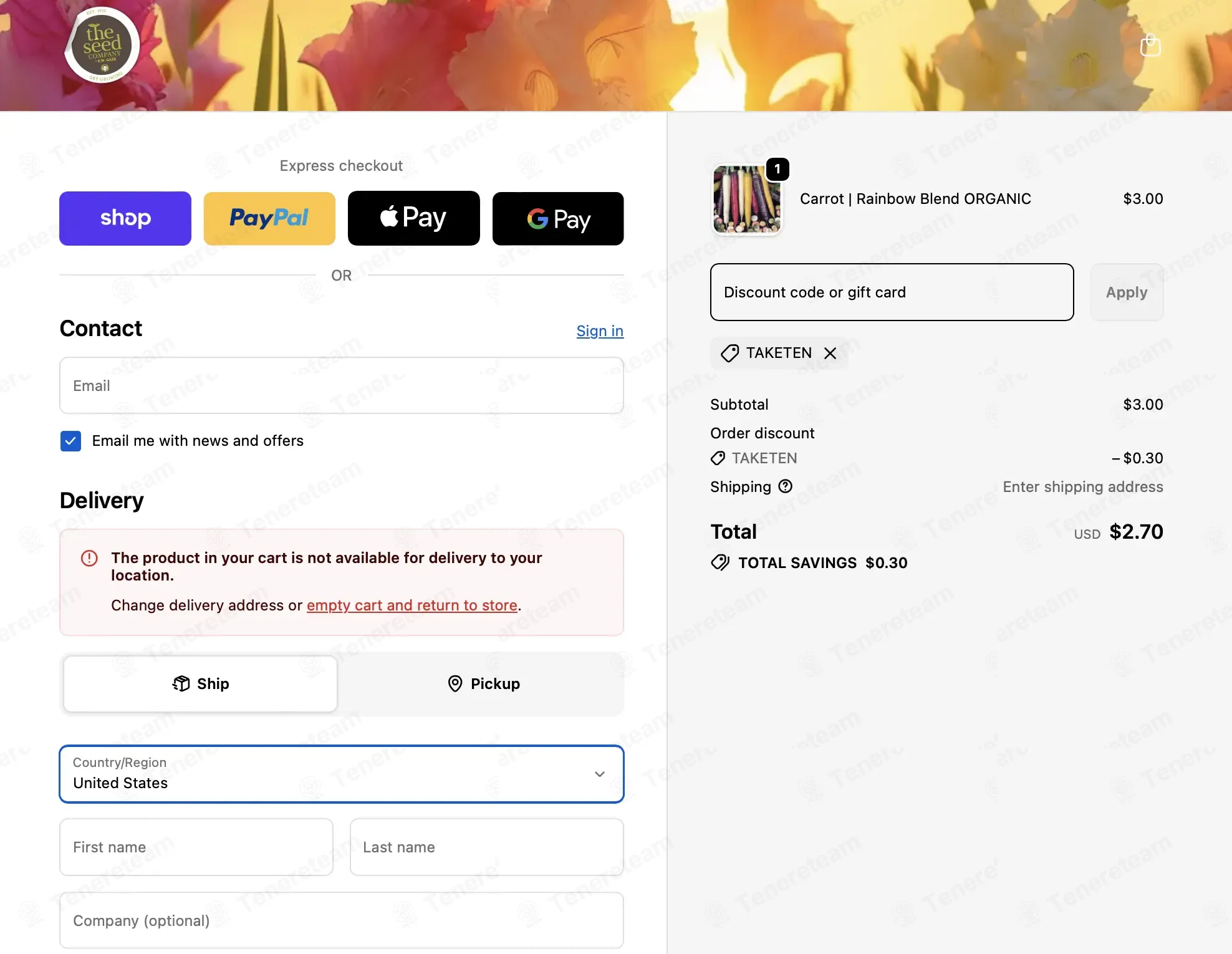Check out with Shop Pay
Viewport: 1232px width, 954px height.
125,218
